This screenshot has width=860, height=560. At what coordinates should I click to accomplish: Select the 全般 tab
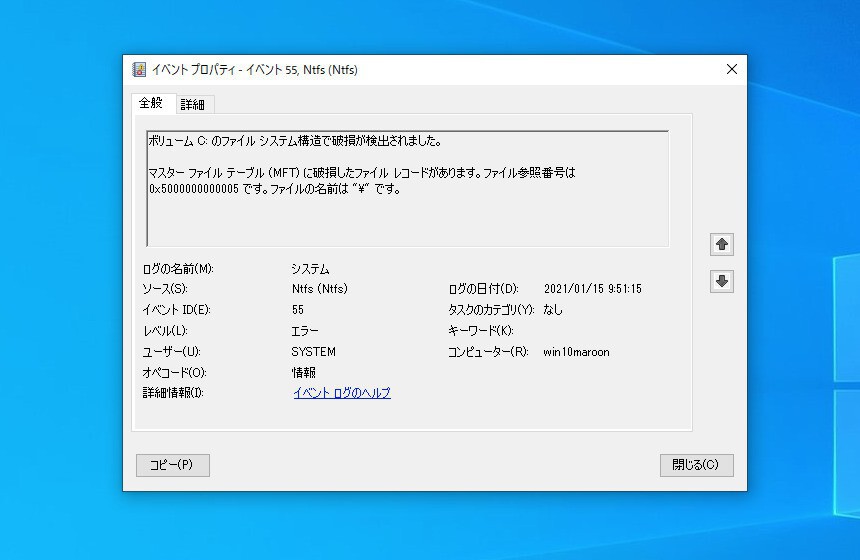point(151,103)
